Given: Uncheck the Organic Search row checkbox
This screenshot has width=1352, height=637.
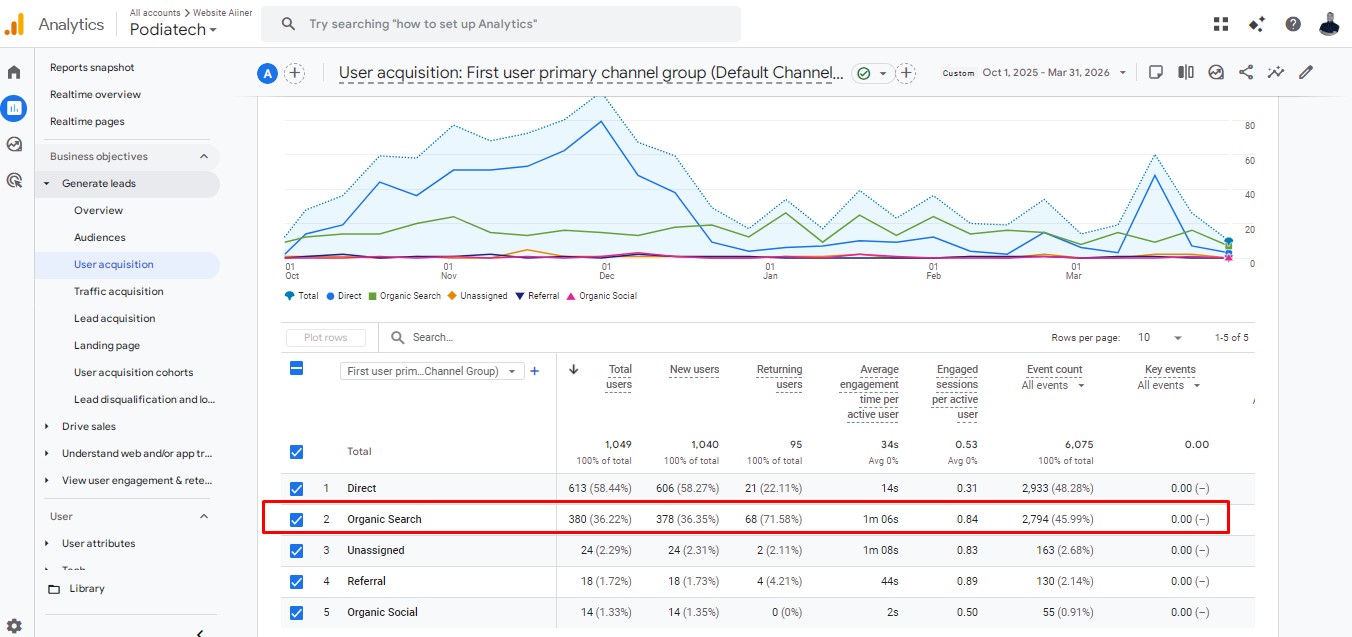Looking at the screenshot, I should coord(296,520).
